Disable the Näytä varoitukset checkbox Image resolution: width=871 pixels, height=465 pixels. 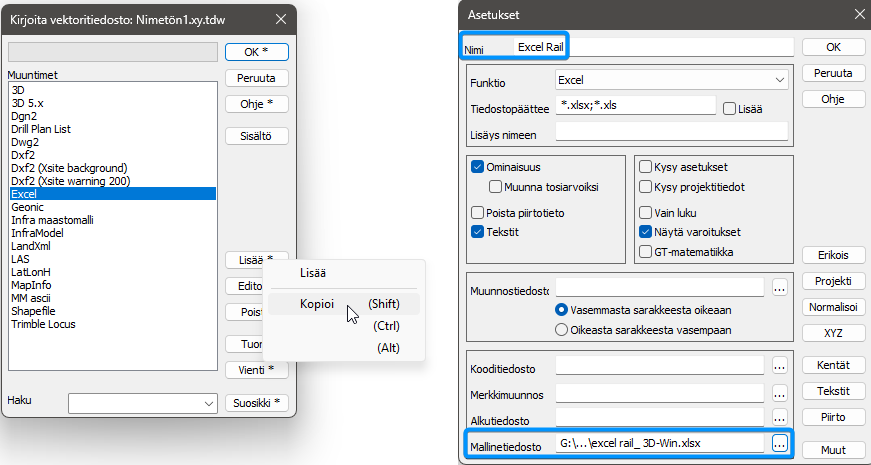(646, 231)
